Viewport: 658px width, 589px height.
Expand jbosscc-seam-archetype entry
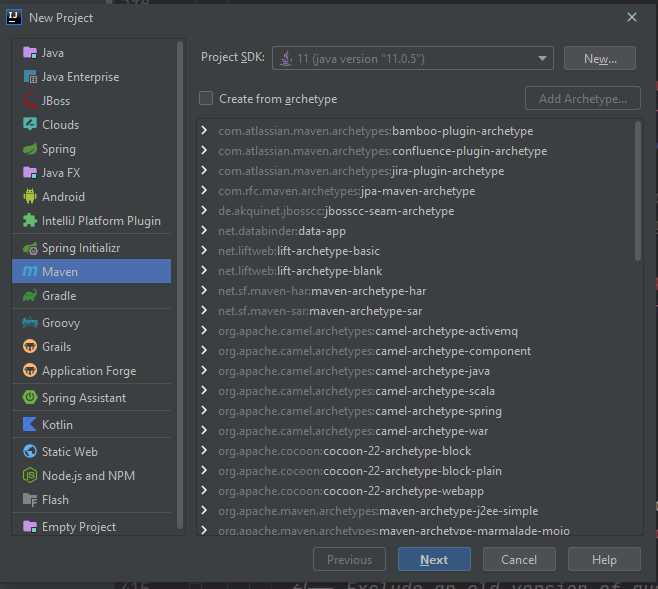(x=204, y=210)
